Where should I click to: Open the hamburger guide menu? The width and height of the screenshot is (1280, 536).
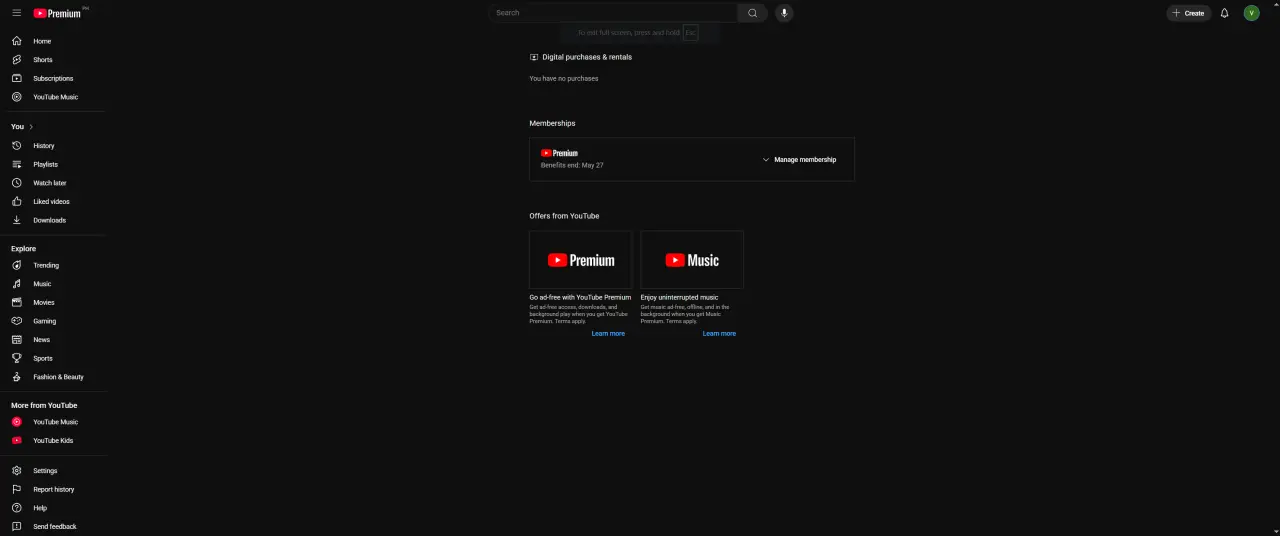pyautogui.click(x=16, y=13)
